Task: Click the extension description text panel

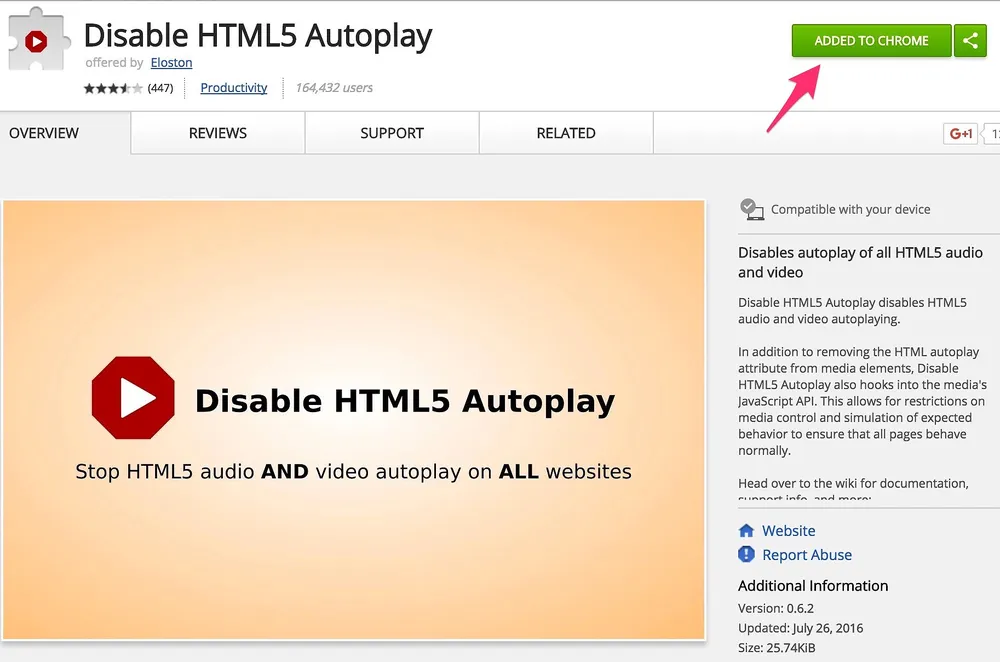Action: [x=862, y=371]
